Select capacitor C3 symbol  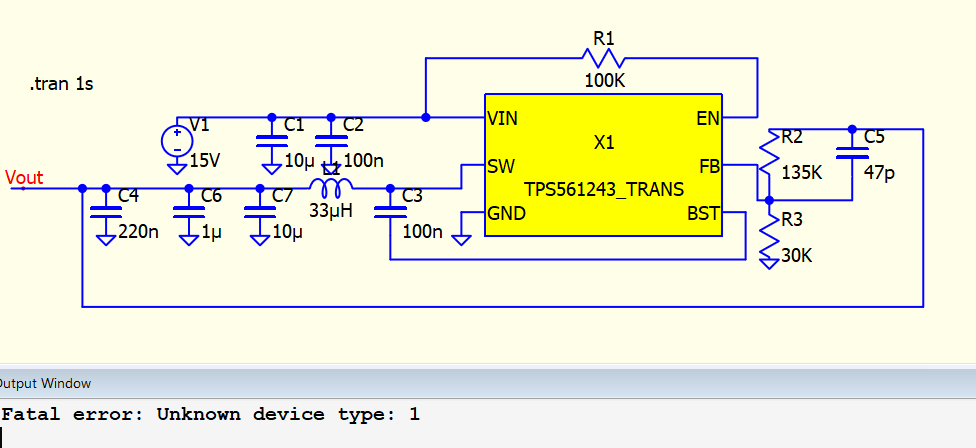point(390,212)
